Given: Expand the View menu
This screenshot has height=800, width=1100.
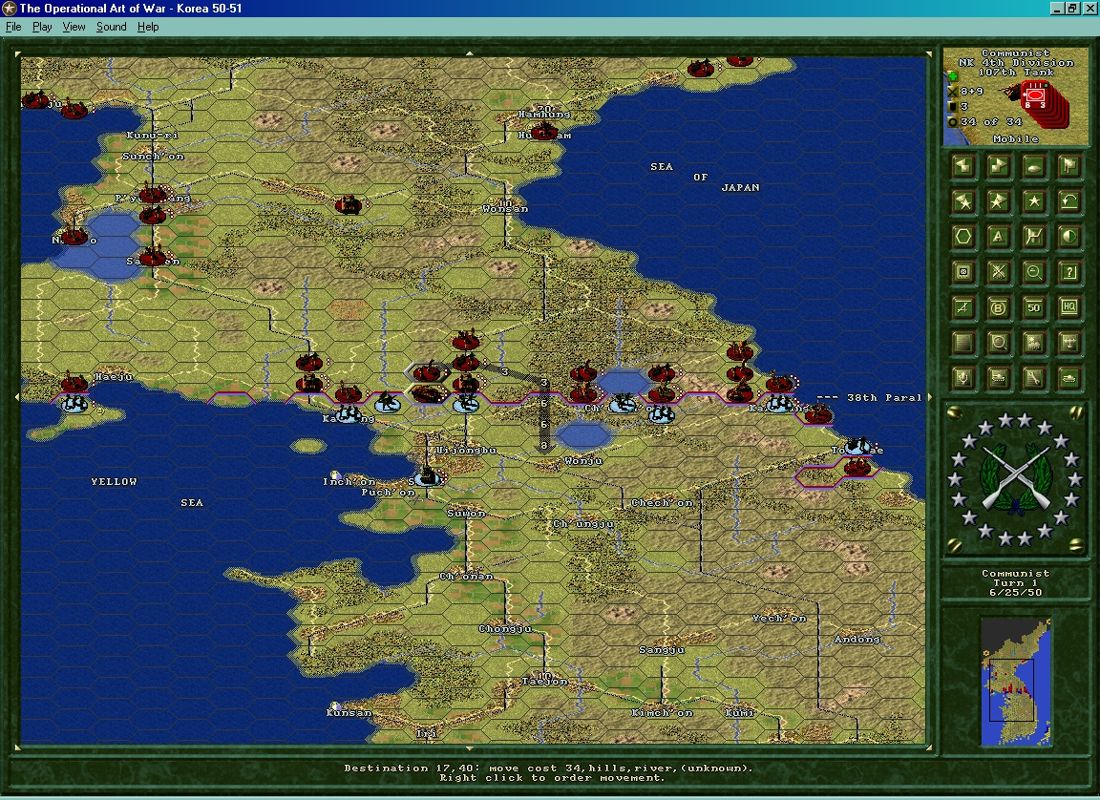Looking at the screenshot, I should [74, 27].
